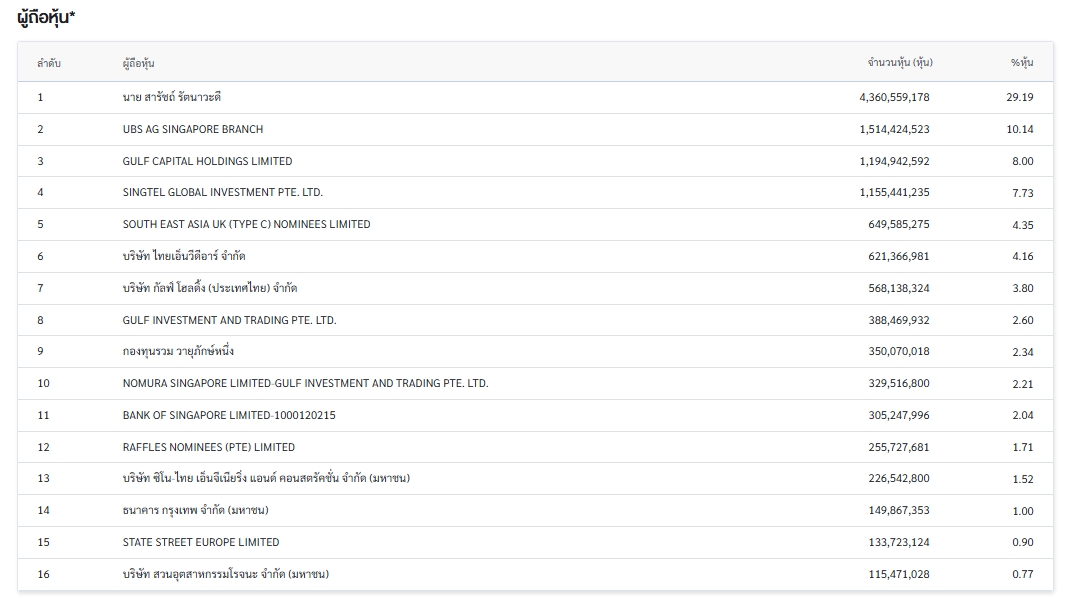Select บริษัท ไทยเอ็นวีดีอาร์ จำกัด
Image resolution: width=1066 pixels, height=608 pixels.
pos(184,256)
